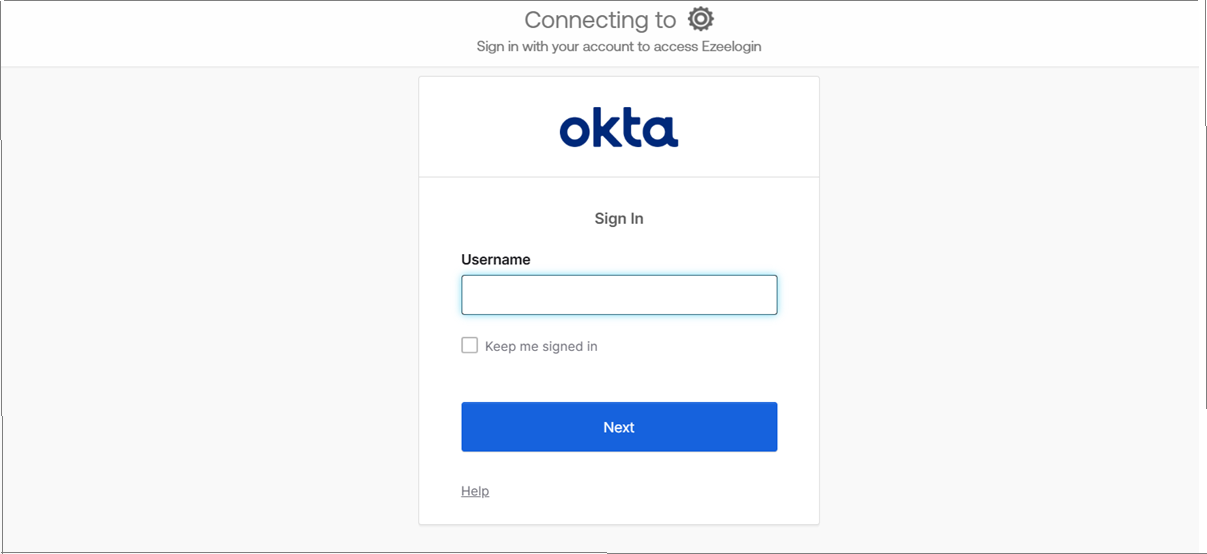Screen dimensions: 1207x554
Task: Focus the Username input field
Action: (x=619, y=295)
